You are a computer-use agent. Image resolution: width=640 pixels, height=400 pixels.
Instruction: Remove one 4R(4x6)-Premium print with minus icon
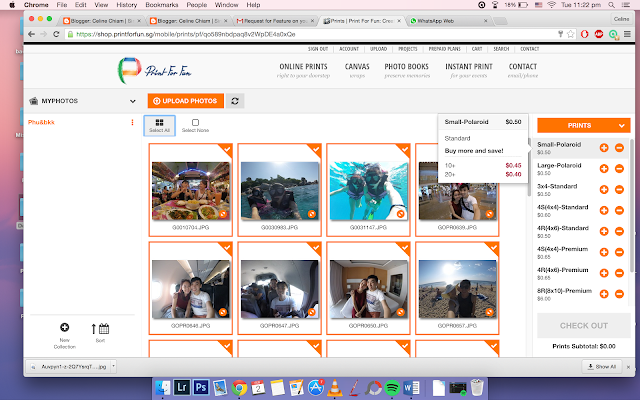(619, 273)
